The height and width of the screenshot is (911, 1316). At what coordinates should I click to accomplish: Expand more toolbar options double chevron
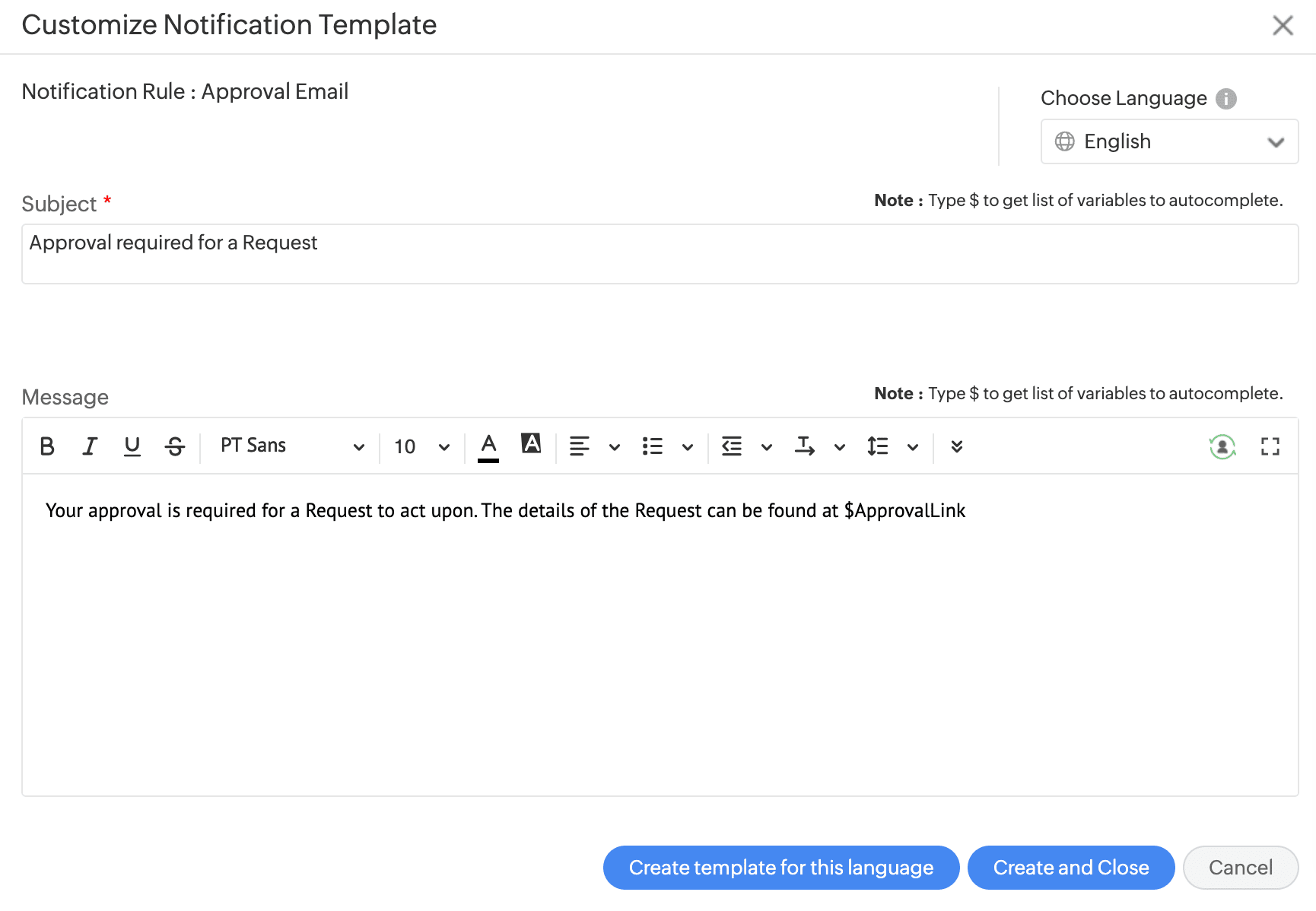click(x=957, y=446)
